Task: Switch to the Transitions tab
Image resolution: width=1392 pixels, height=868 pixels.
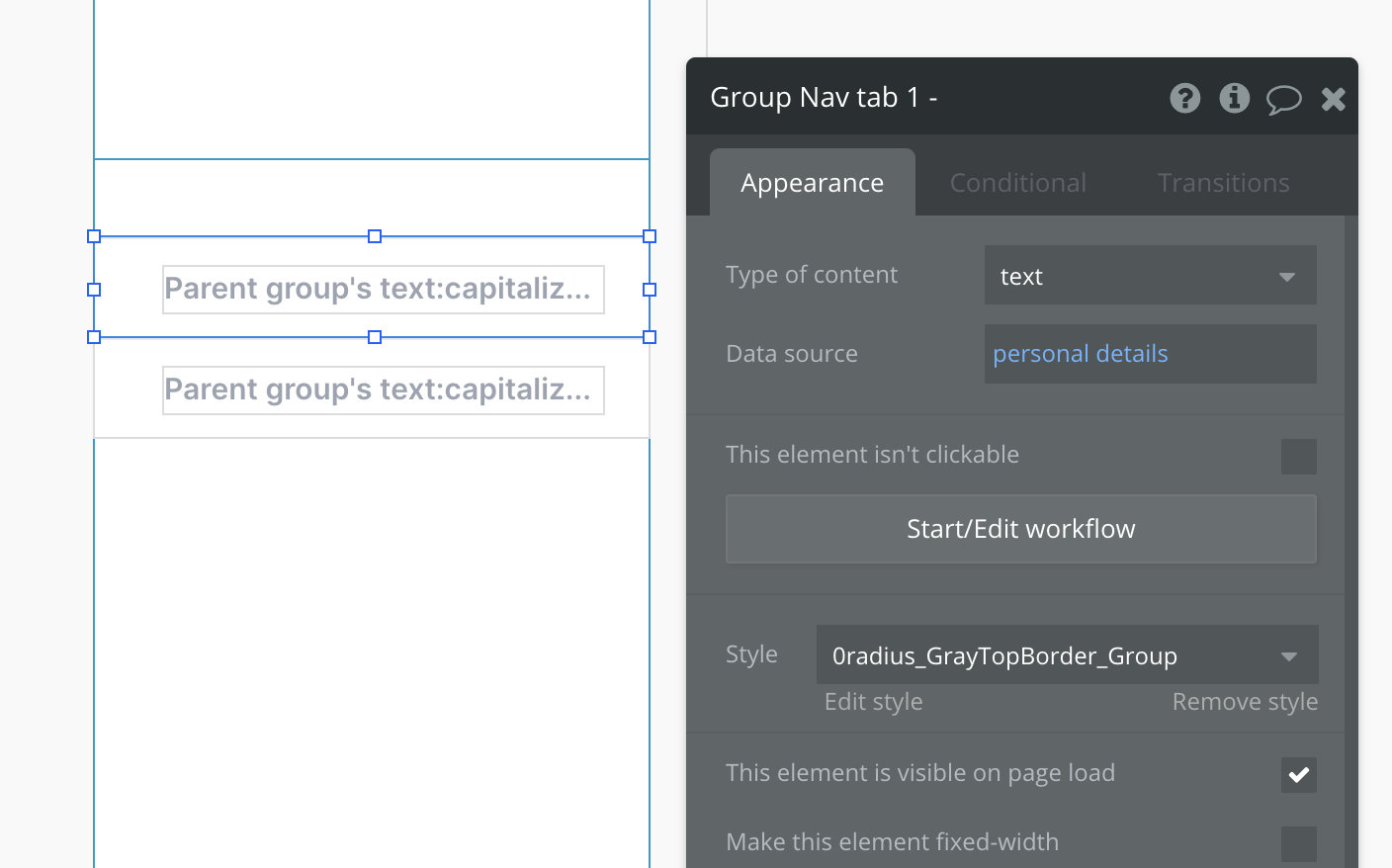Action: coord(1224,183)
